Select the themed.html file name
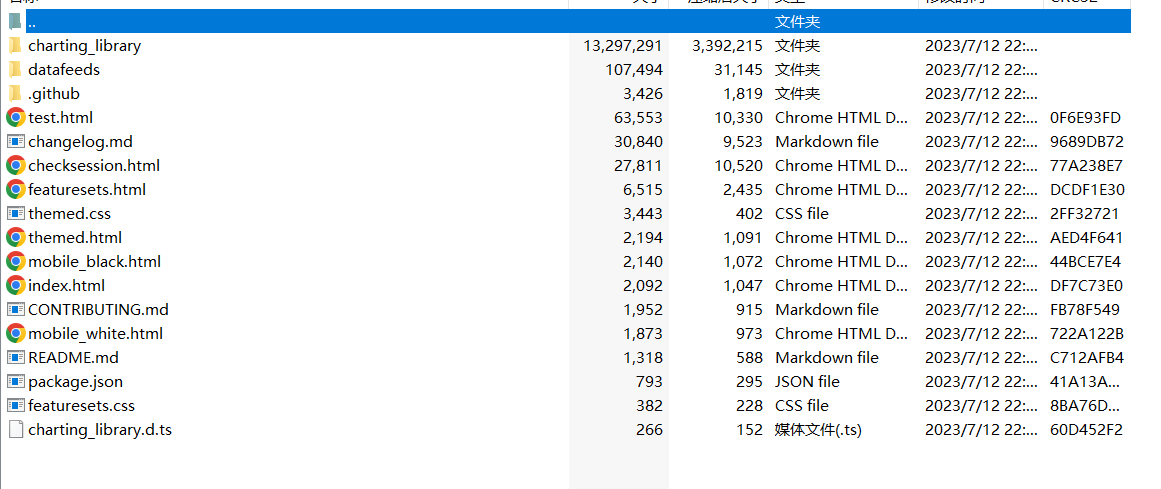The image size is (1161, 489). point(75,238)
